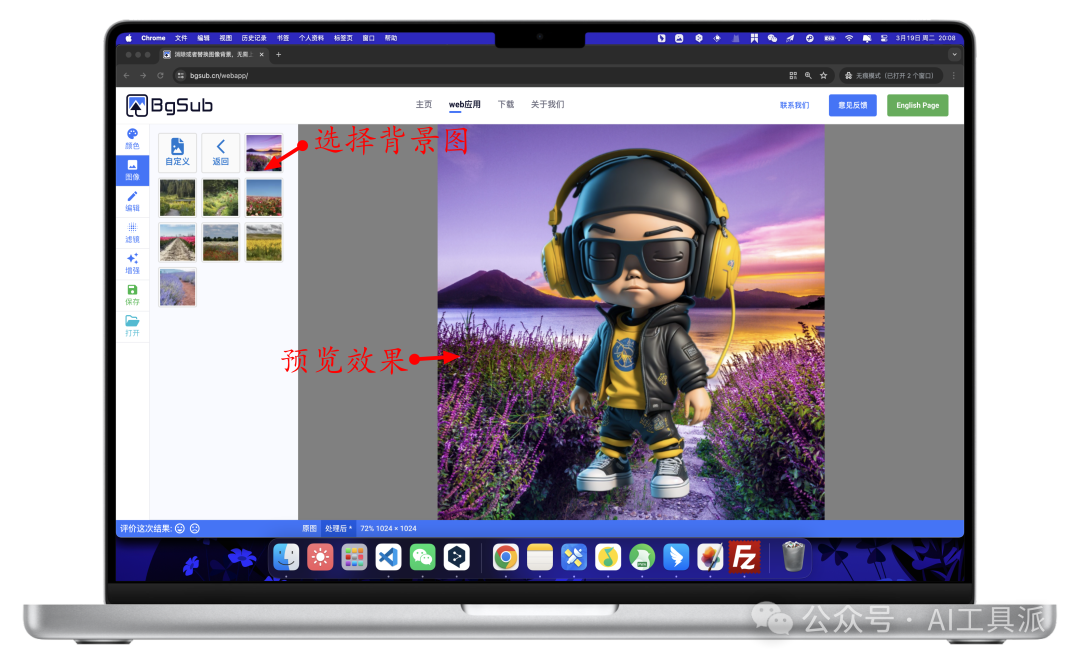Click the BgSub logo

coord(169,105)
